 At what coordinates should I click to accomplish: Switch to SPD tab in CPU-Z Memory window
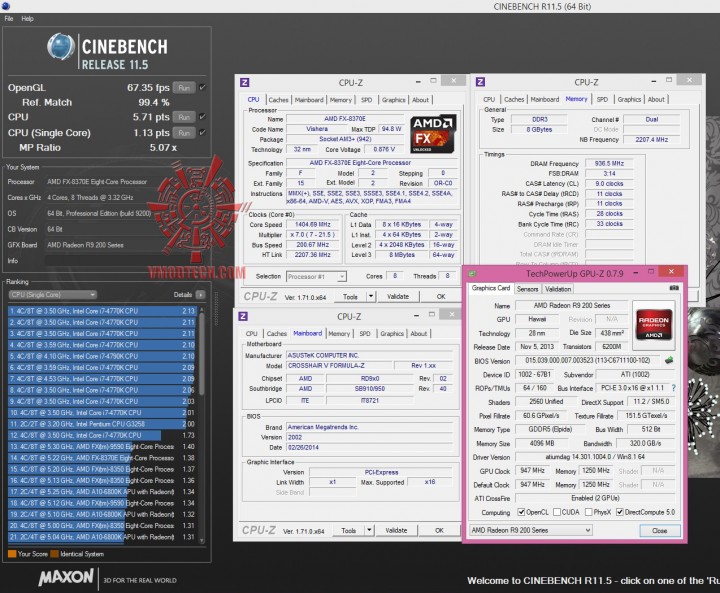(602, 99)
